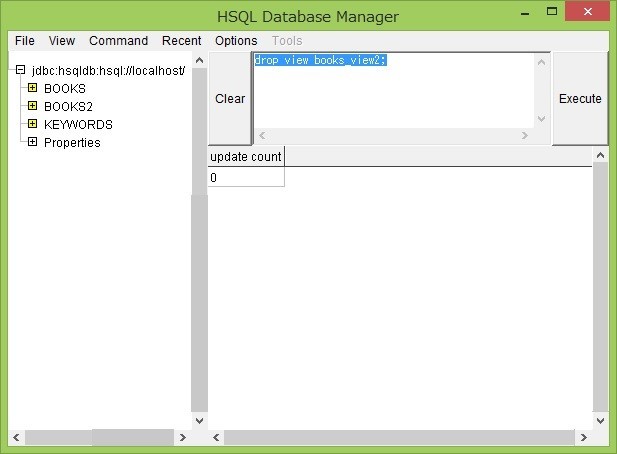
Task: Select the Properties tree label
Action: 72,143
